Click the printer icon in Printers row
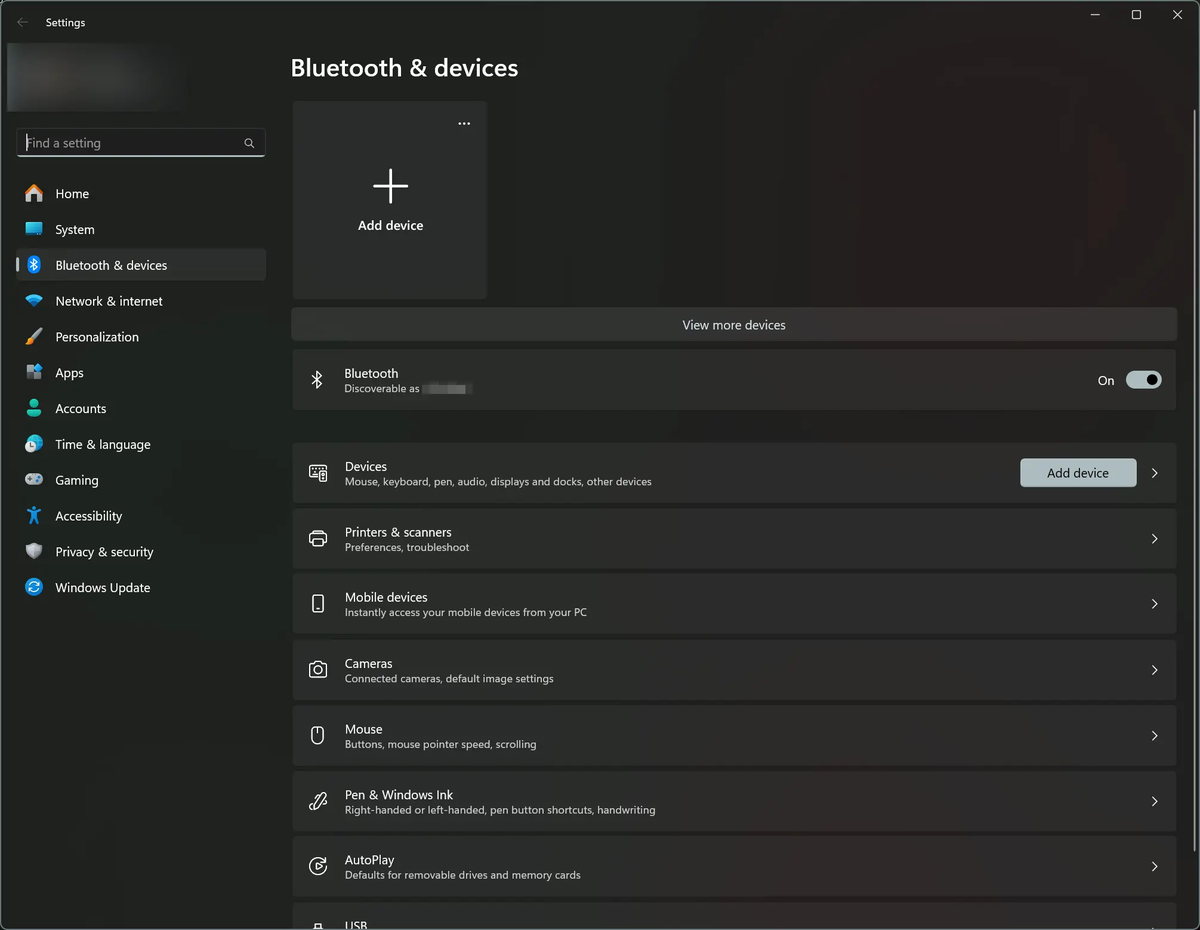Viewport: 1200px width, 930px height. click(318, 539)
